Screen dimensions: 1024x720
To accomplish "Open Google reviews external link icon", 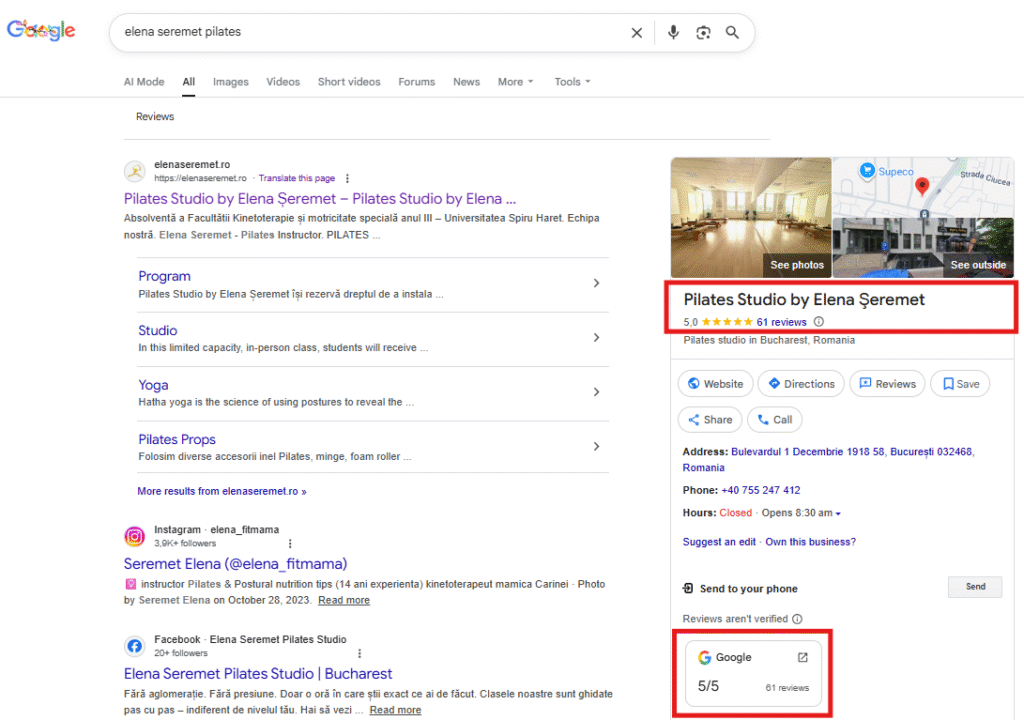I will tap(802, 658).
